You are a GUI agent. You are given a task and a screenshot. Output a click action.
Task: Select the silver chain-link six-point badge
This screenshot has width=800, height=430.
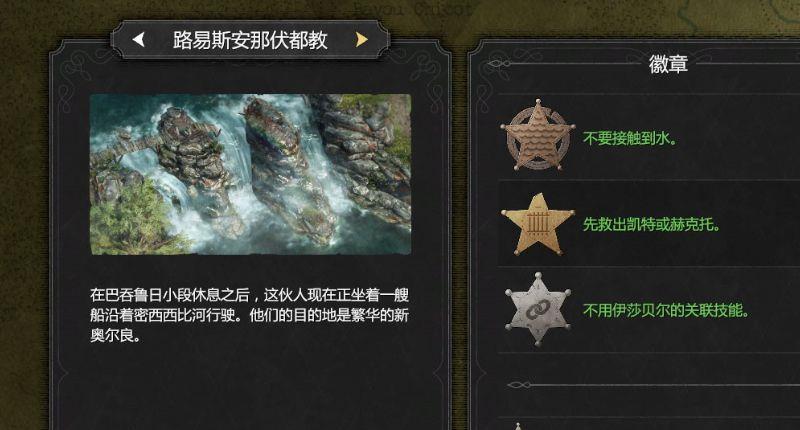538,309
